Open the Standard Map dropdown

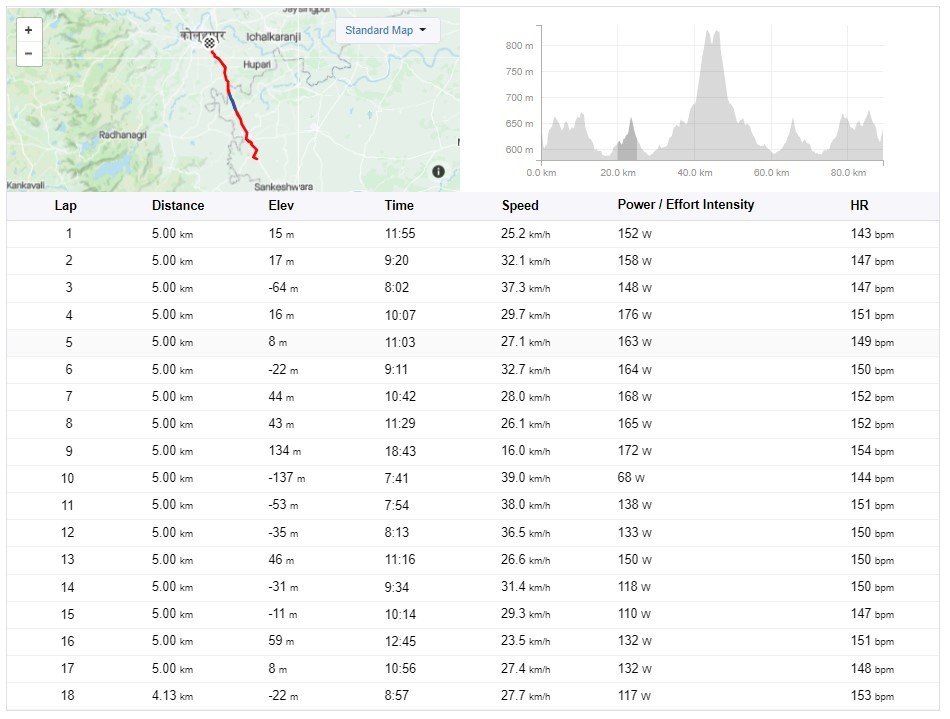pyautogui.click(x=385, y=30)
